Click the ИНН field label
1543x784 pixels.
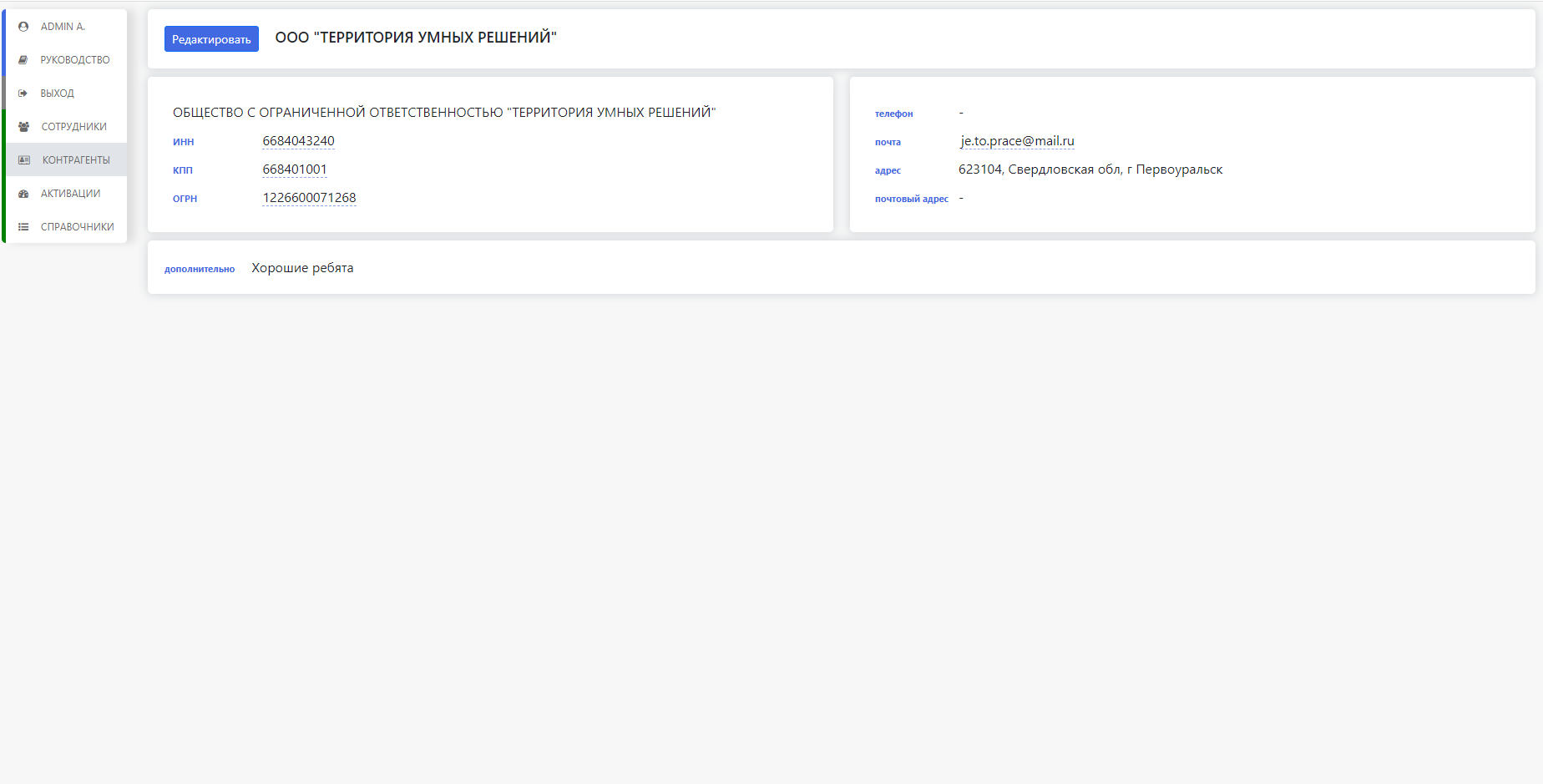183,142
